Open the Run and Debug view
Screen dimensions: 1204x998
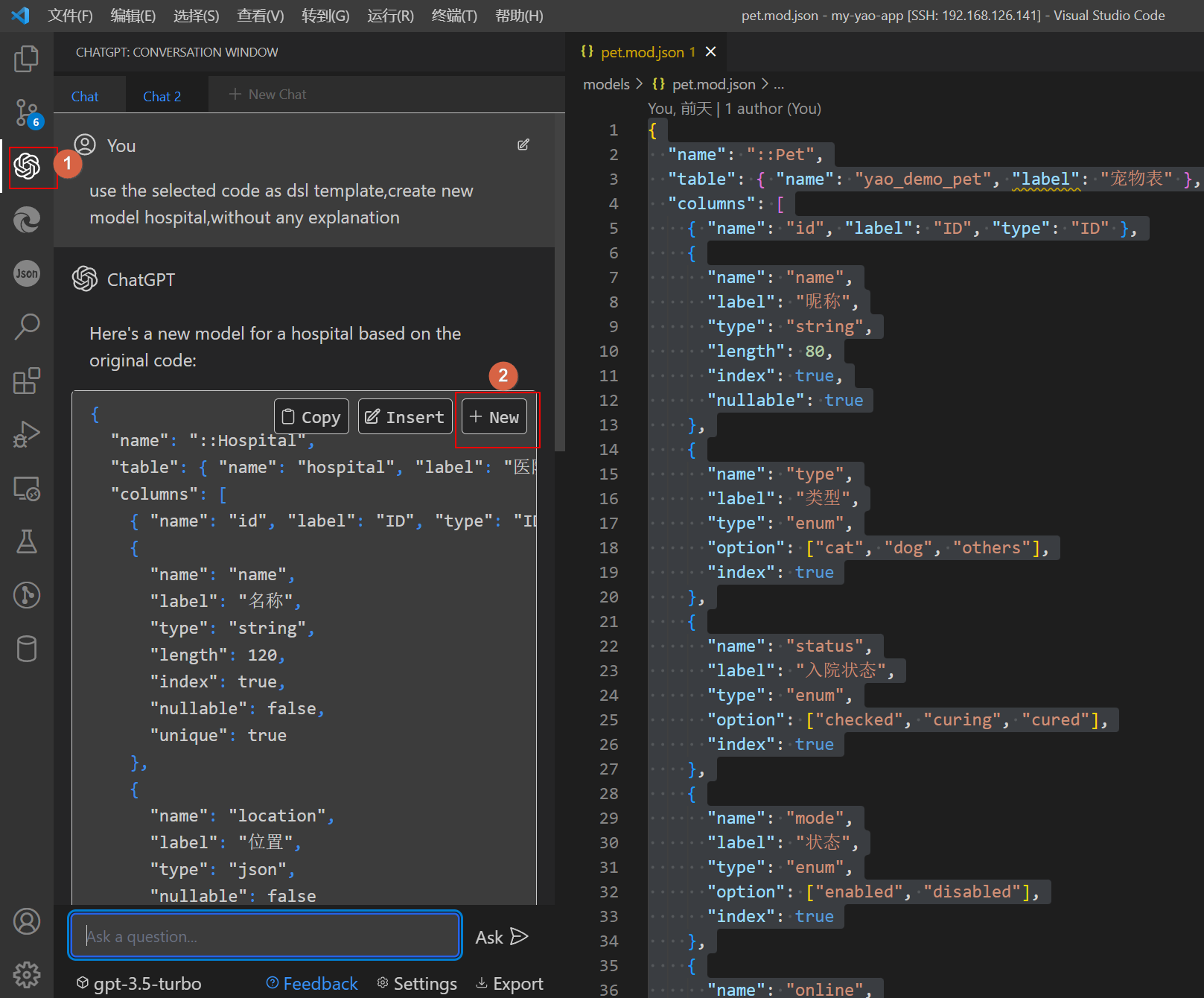27,434
